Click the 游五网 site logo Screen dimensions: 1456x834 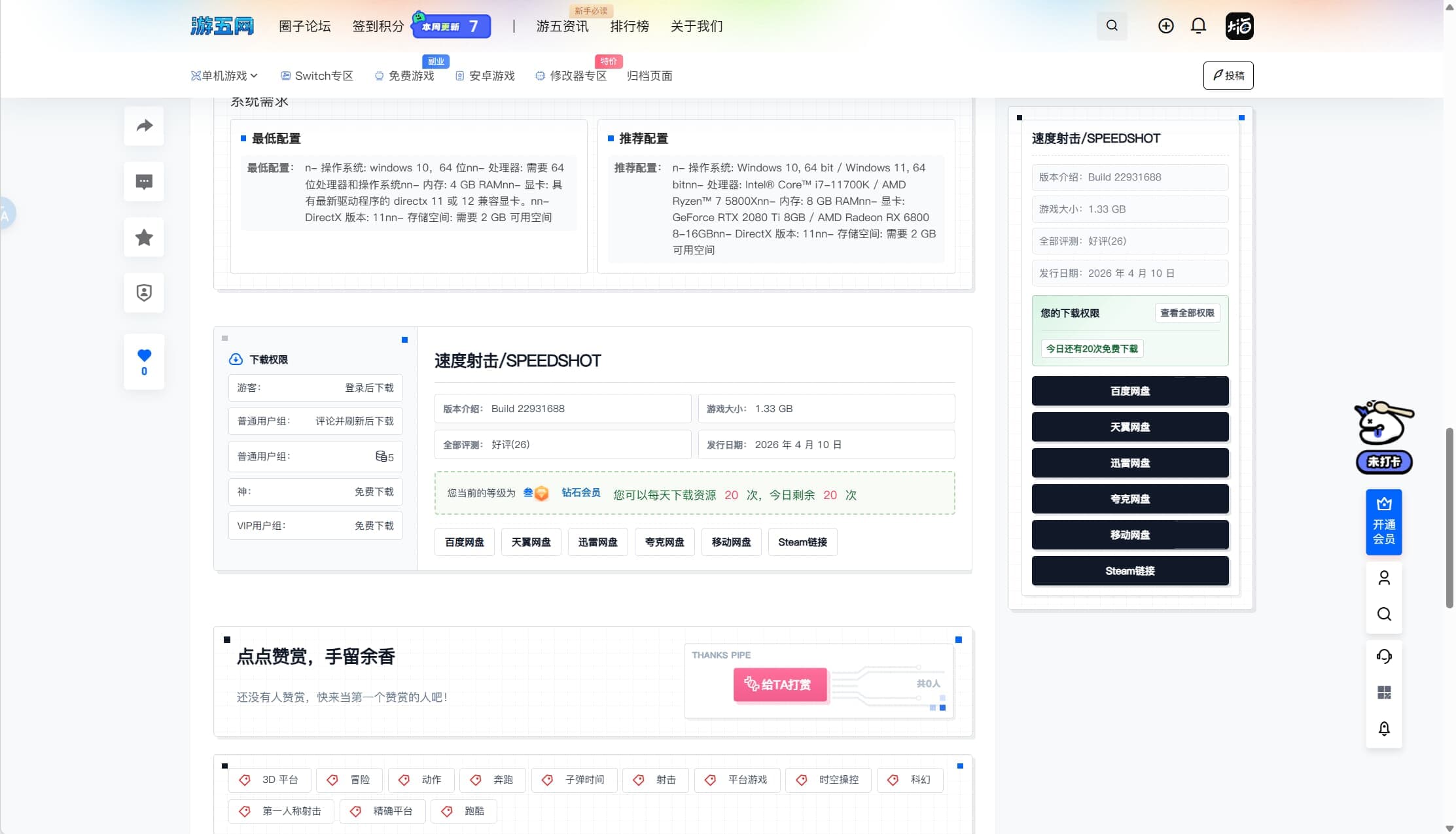pos(222,26)
